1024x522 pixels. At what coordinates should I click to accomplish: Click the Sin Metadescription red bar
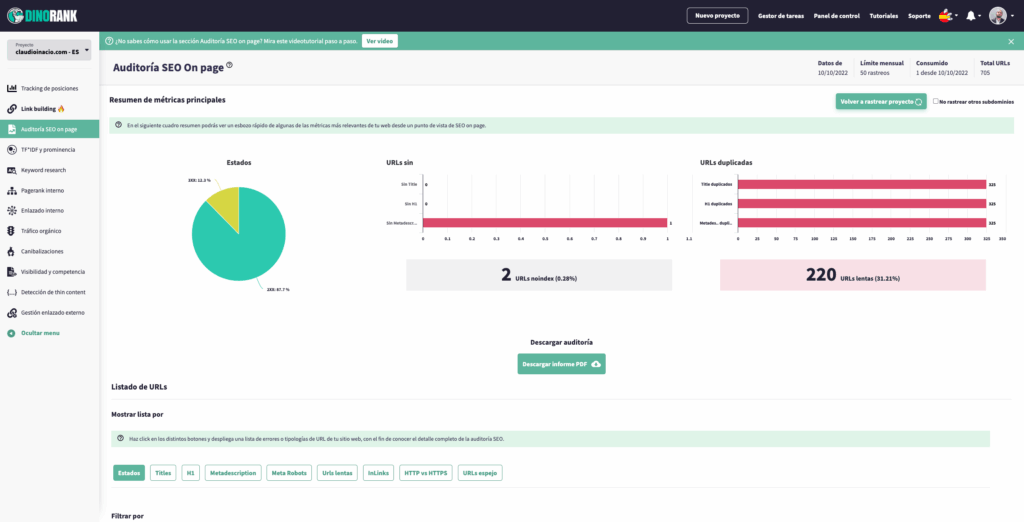[545, 223]
